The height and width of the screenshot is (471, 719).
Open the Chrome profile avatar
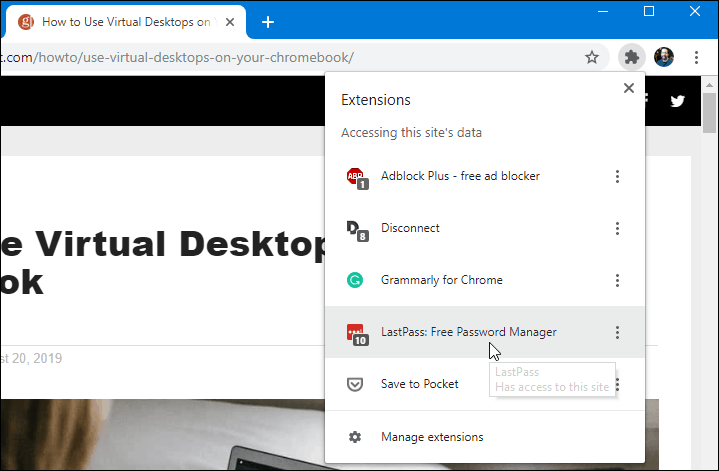pos(664,57)
